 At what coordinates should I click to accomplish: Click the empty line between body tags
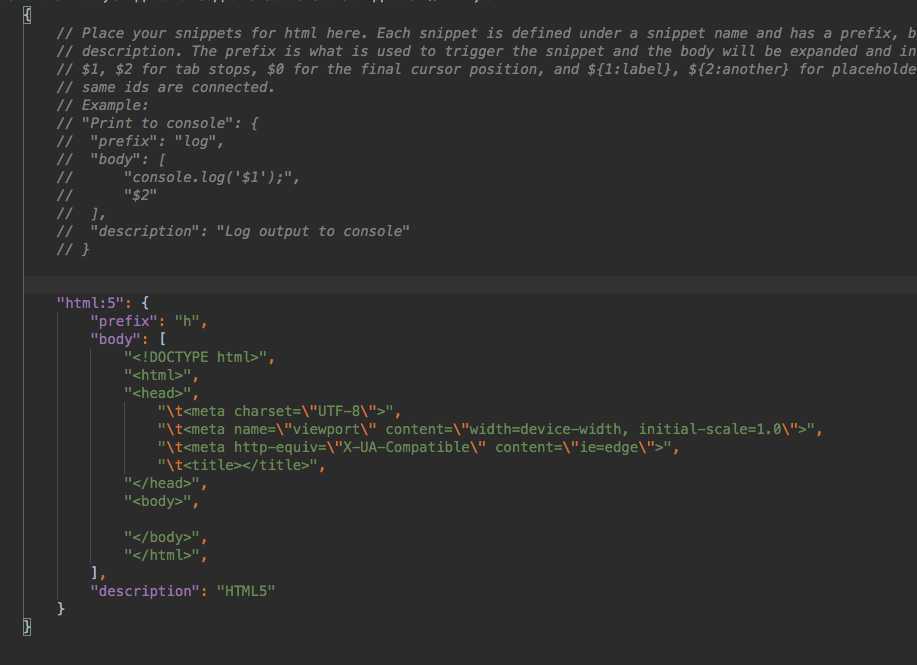pos(470,519)
